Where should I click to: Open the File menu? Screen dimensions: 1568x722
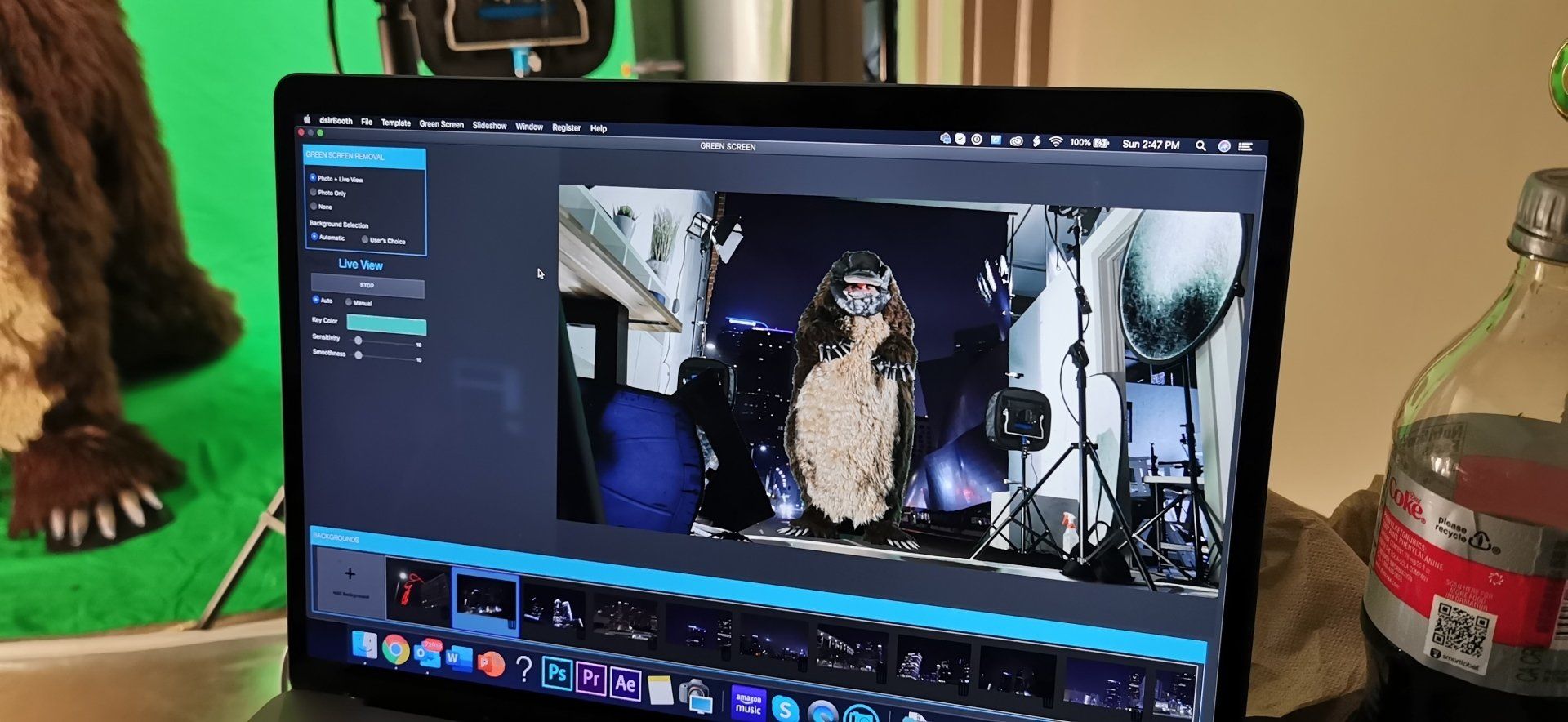(367, 122)
